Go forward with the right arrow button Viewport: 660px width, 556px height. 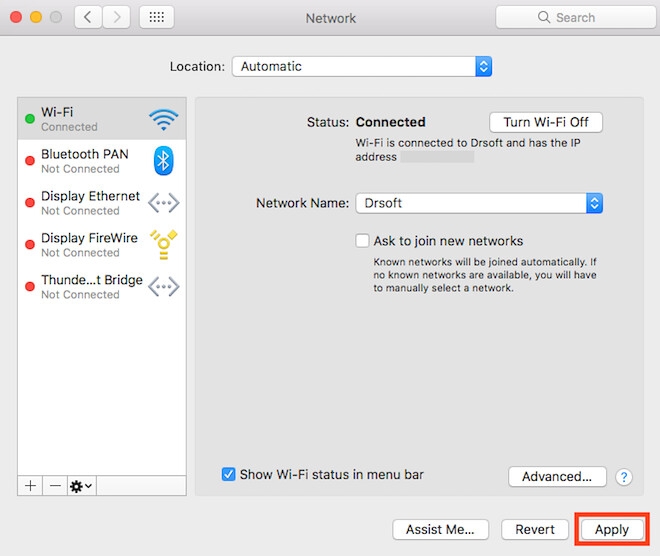(117, 17)
